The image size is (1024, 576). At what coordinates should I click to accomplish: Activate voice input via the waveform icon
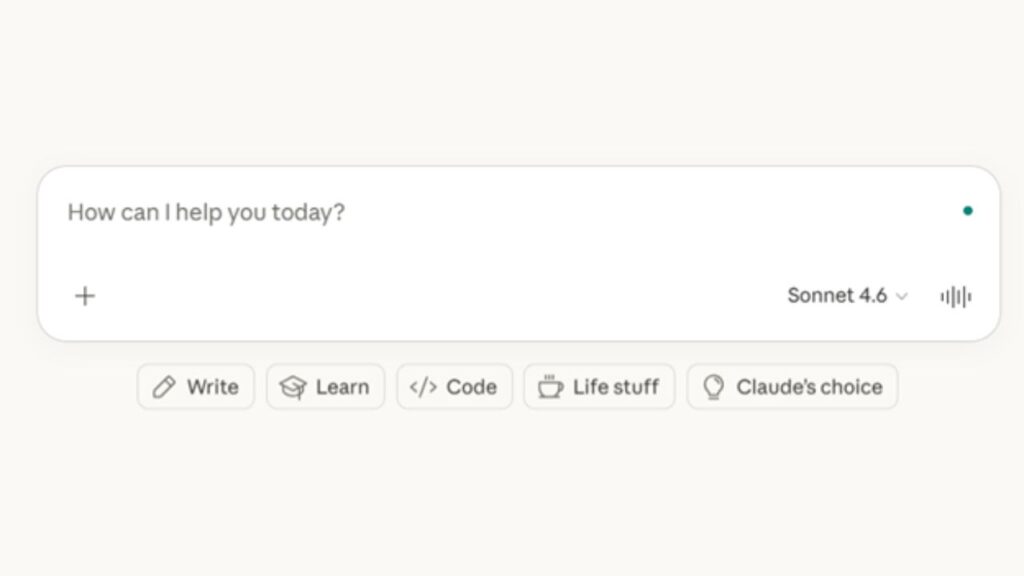(956, 296)
